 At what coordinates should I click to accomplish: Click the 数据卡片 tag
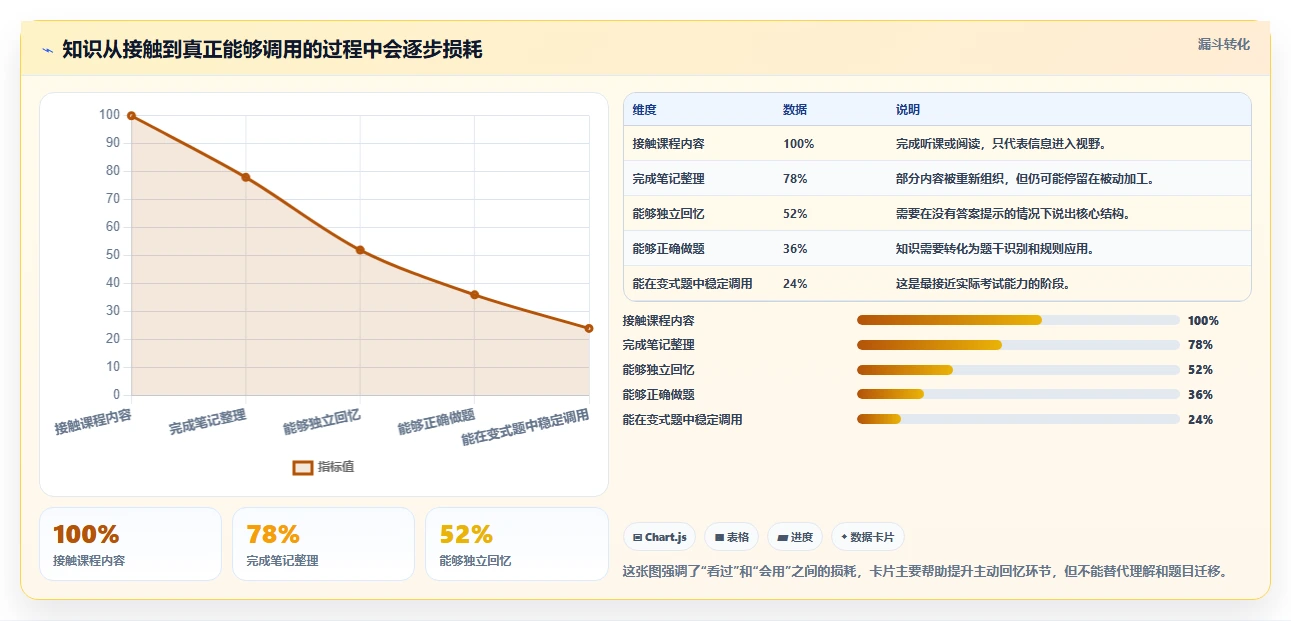click(868, 537)
